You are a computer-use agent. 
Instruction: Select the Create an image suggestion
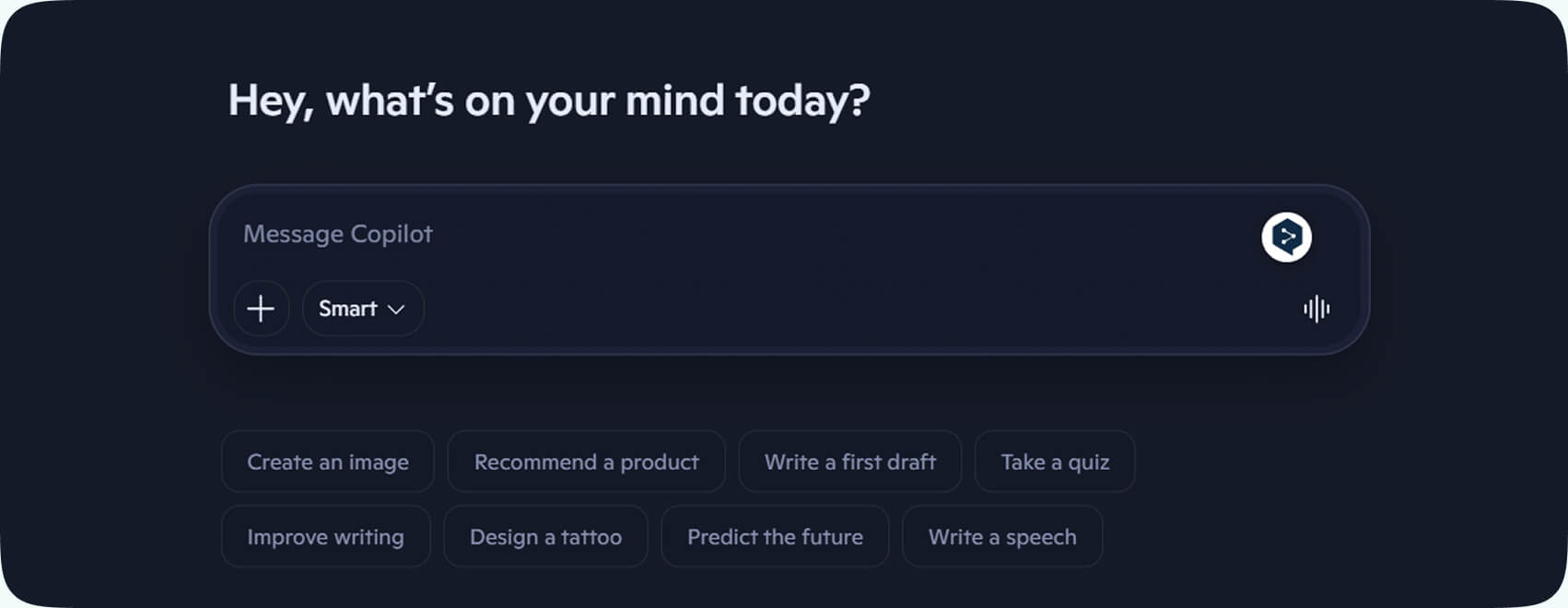tap(327, 462)
